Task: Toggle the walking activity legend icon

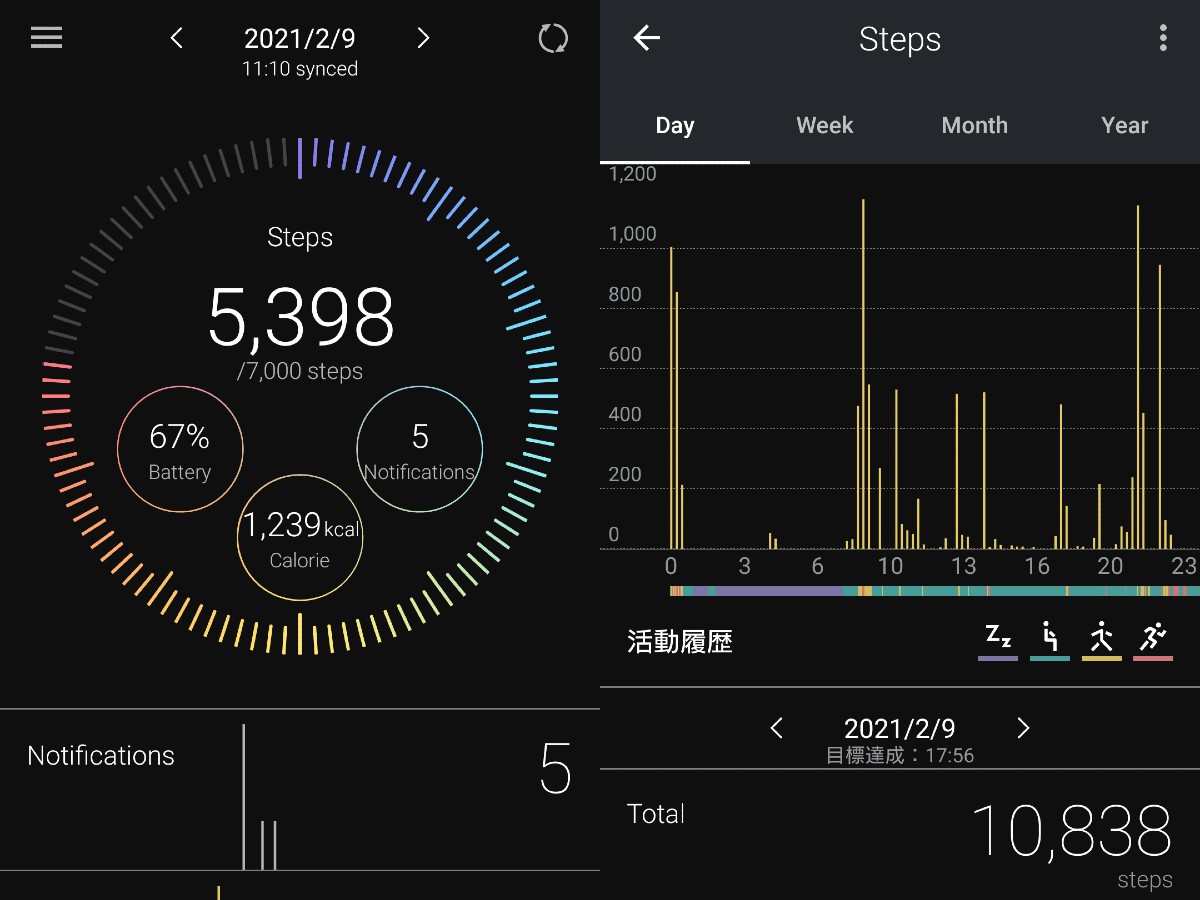Action: click(x=1101, y=640)
